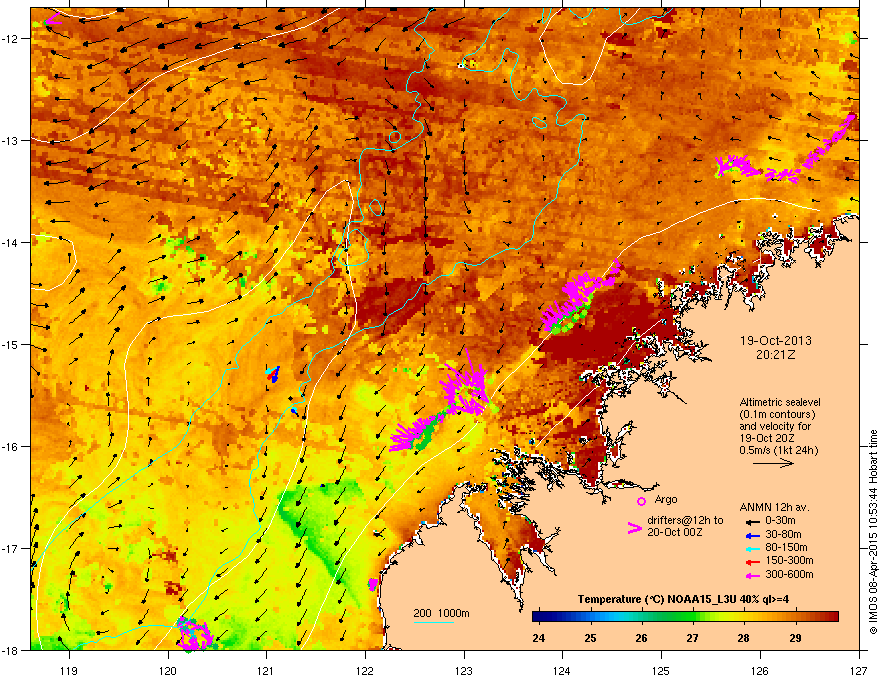The height and width of the screenshot is (680, 880).
Task: Click the '30-80m' depth label
Action: [783, 534]
